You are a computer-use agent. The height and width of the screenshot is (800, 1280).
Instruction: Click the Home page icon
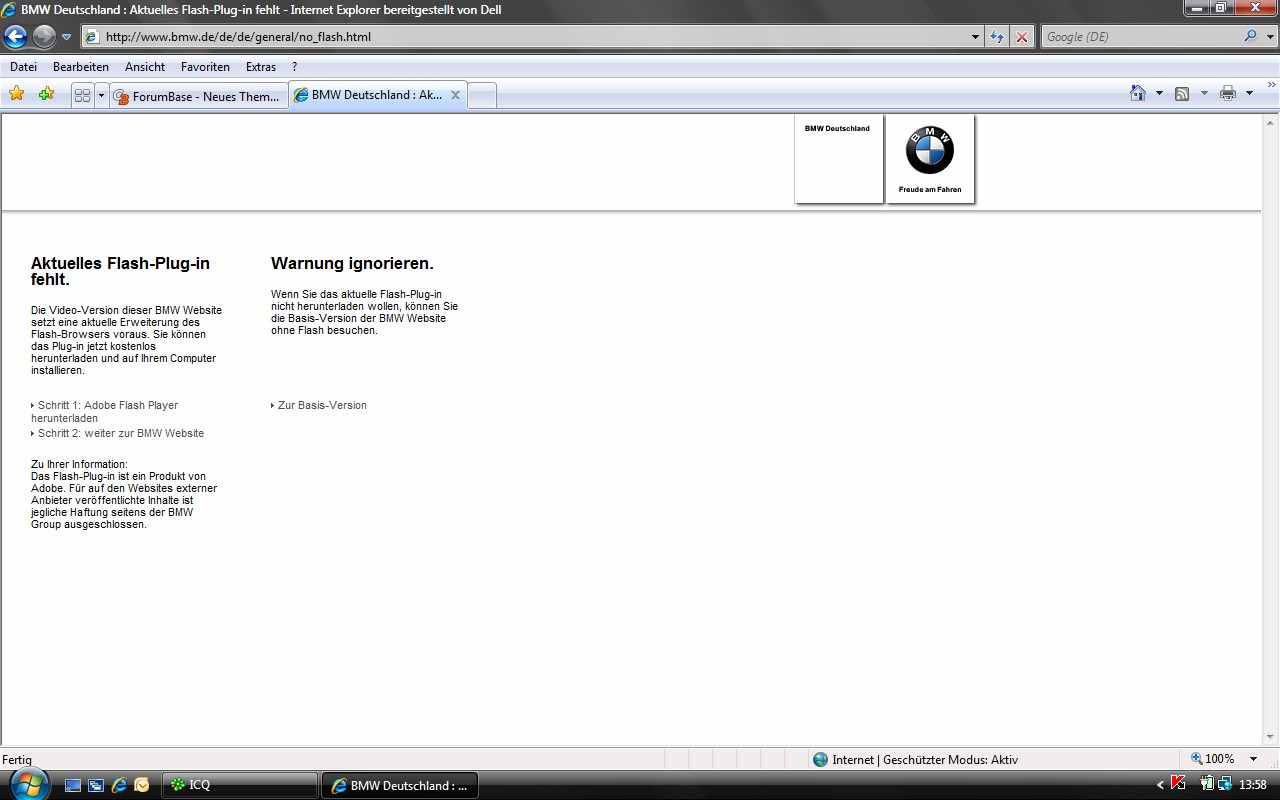pos(1138,93)
